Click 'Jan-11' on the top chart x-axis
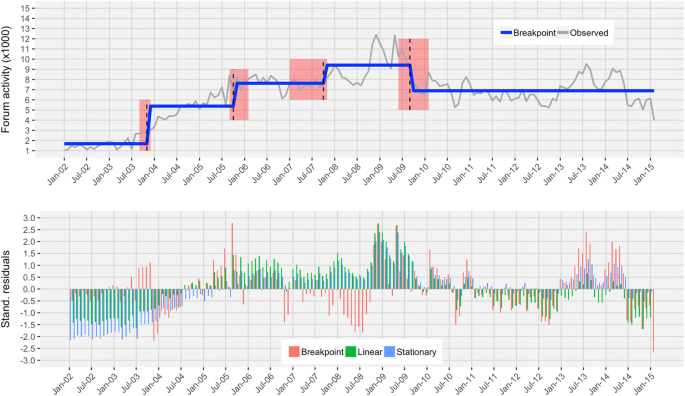This screenshot has height=396, width=685. [464, 174]
